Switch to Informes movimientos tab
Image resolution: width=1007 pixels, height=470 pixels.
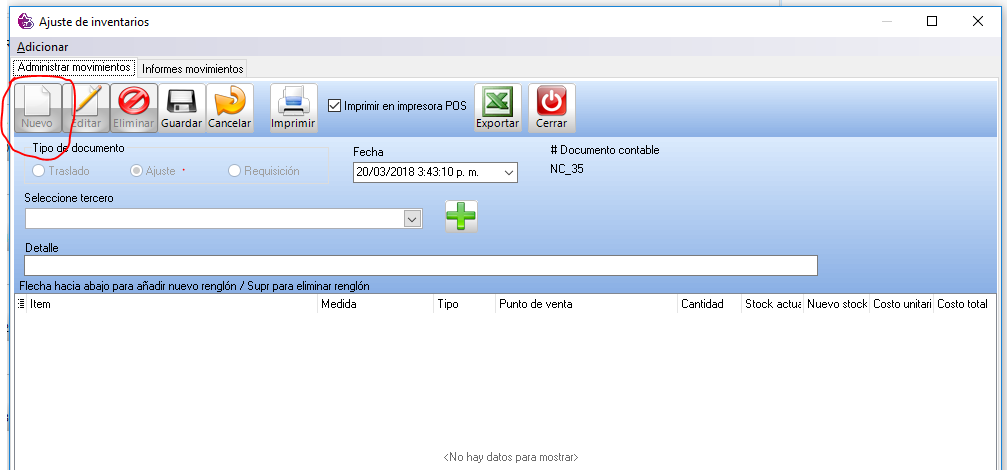tap(192, 69)
